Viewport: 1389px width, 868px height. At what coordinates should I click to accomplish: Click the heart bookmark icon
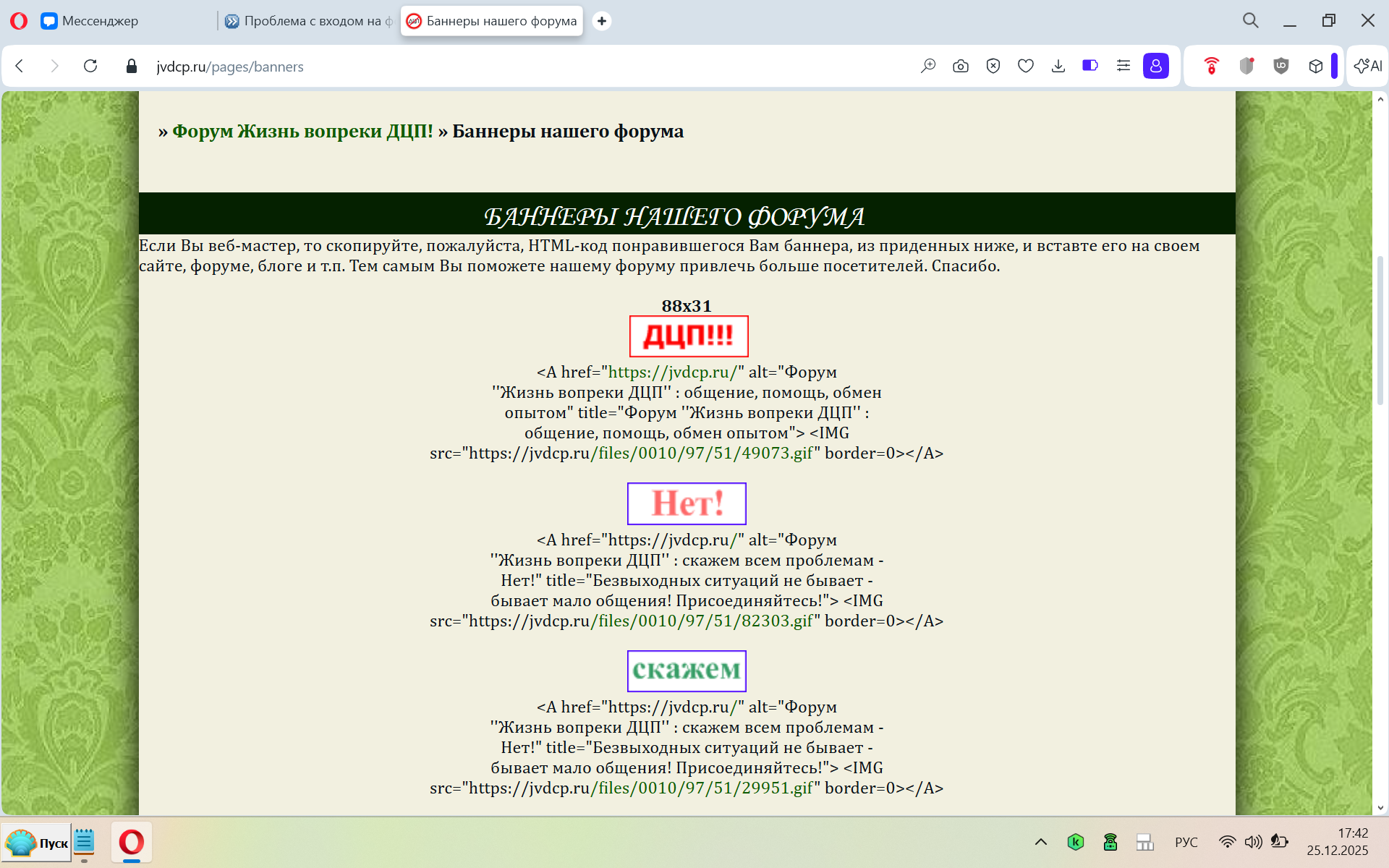(x=1025, y=67)
